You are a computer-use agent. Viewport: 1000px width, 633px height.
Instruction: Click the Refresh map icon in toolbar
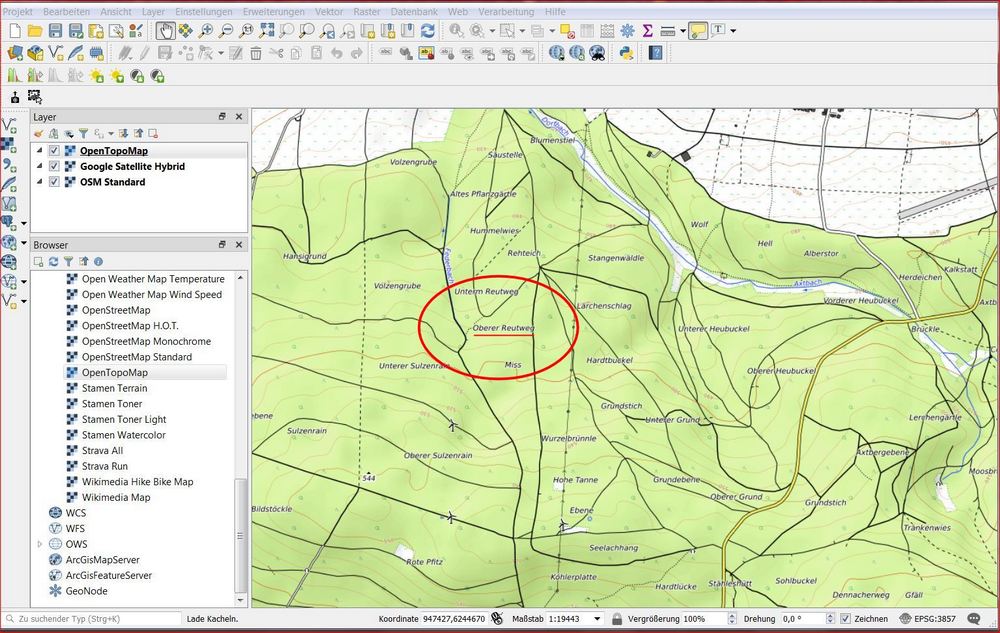click(429, 31)
